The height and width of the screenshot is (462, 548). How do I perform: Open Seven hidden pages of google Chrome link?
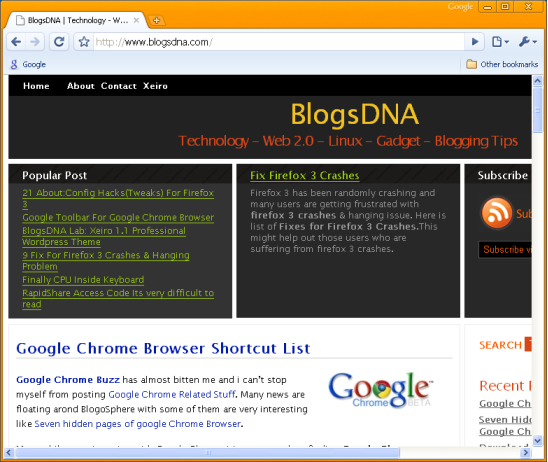tap(138, 424)
